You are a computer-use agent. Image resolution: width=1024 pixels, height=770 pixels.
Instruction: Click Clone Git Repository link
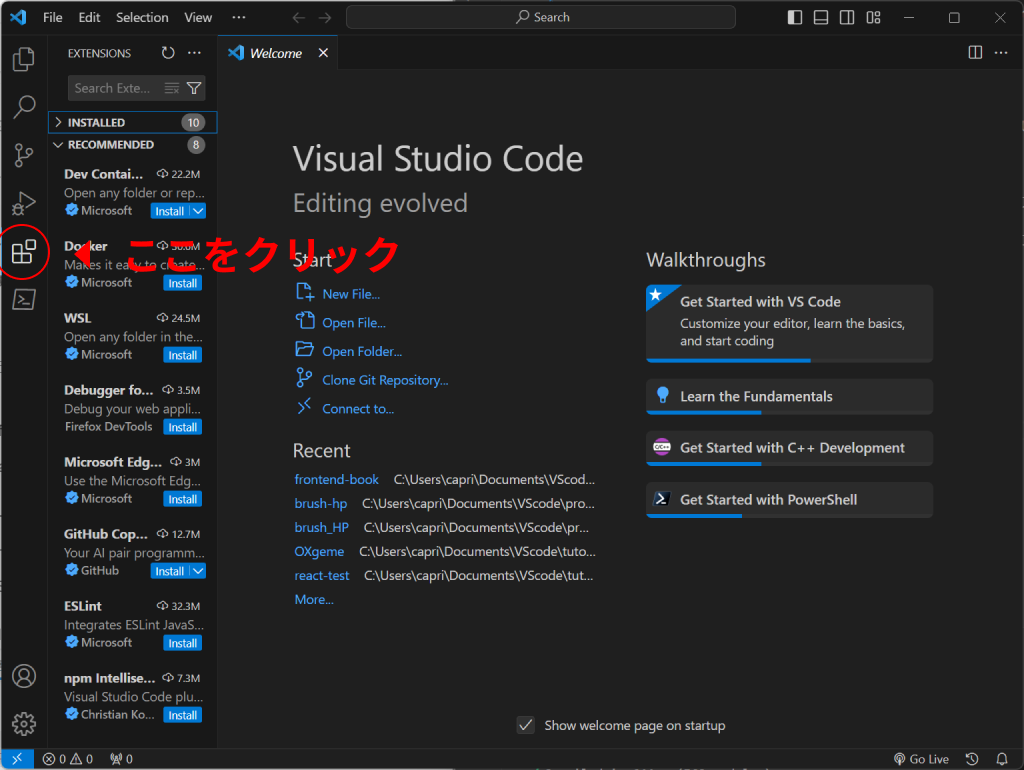[x=385, y=380]
